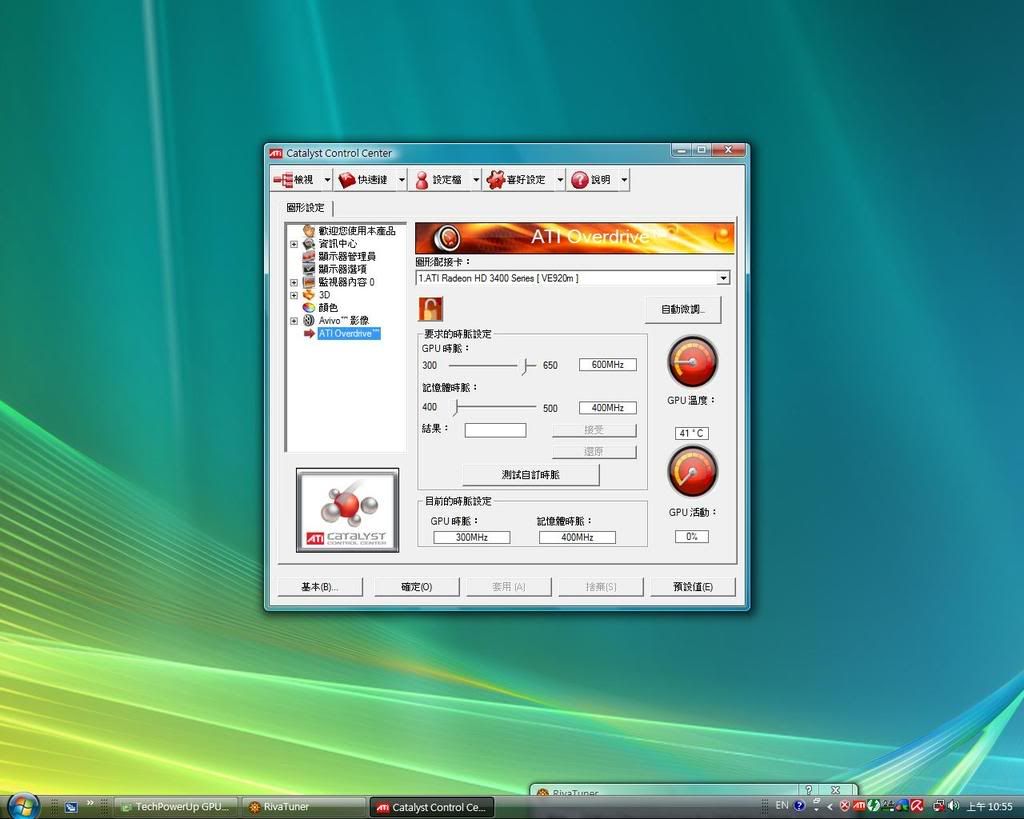Click the 測試自訂時脈 button

530,475
